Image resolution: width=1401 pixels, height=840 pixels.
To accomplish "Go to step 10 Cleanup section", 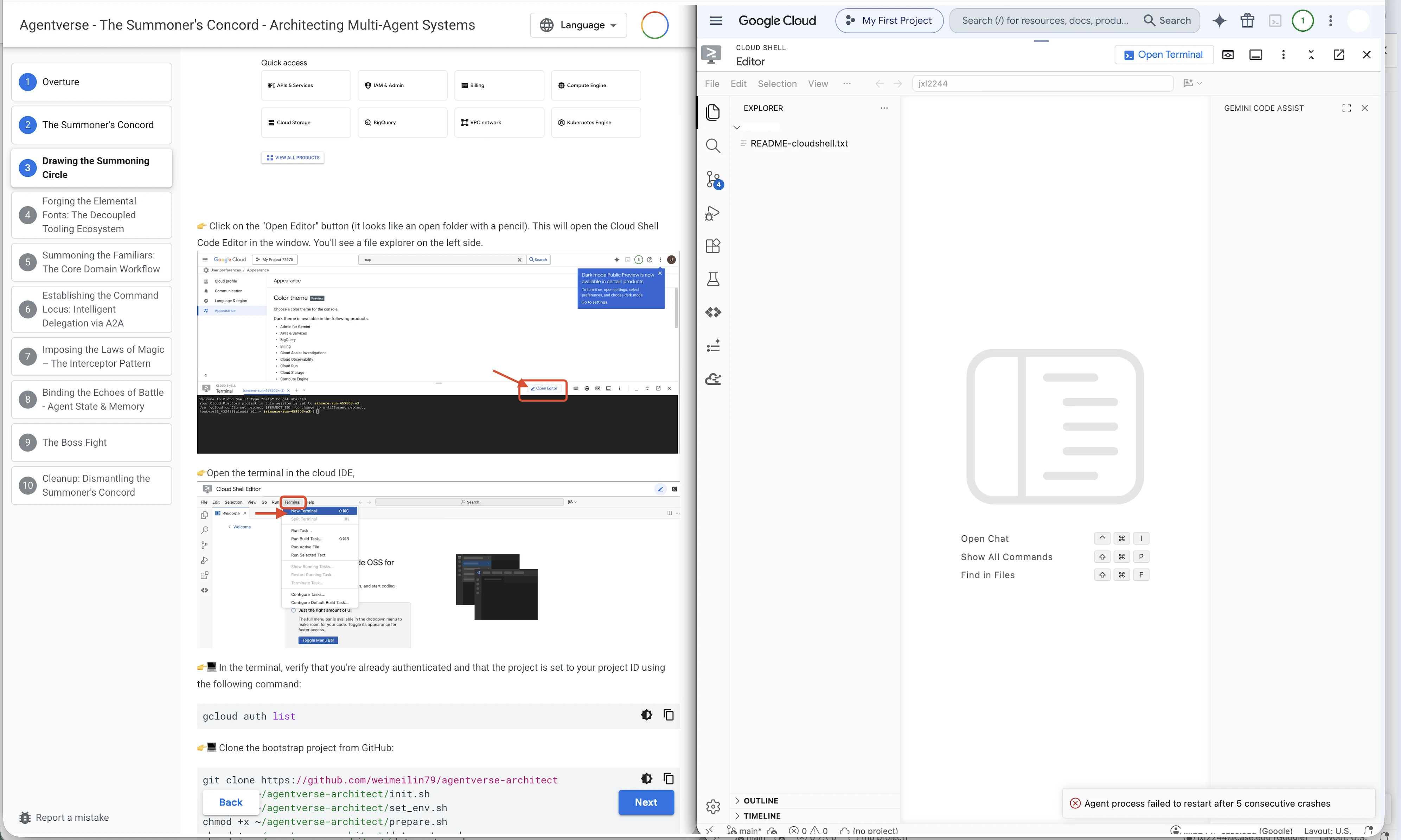I will pyautogui.click(x=91, y=485).
